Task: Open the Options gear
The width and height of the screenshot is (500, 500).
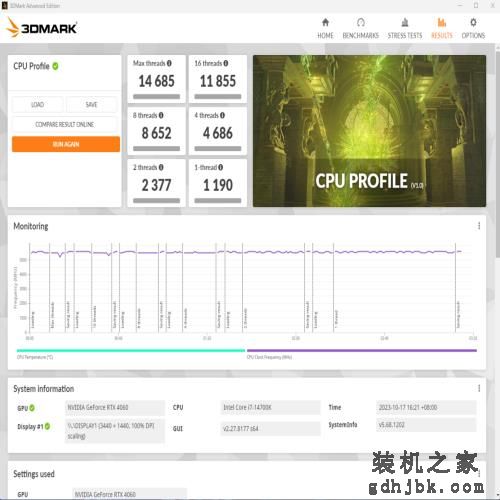Action: click(473, 23)
